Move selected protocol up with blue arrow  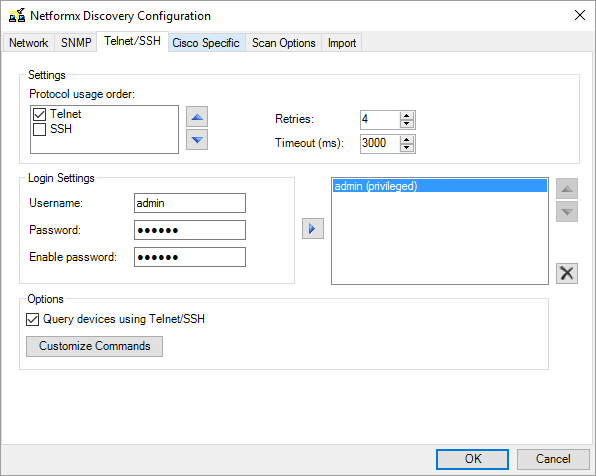pyautogui.click(x=197, y=117)
